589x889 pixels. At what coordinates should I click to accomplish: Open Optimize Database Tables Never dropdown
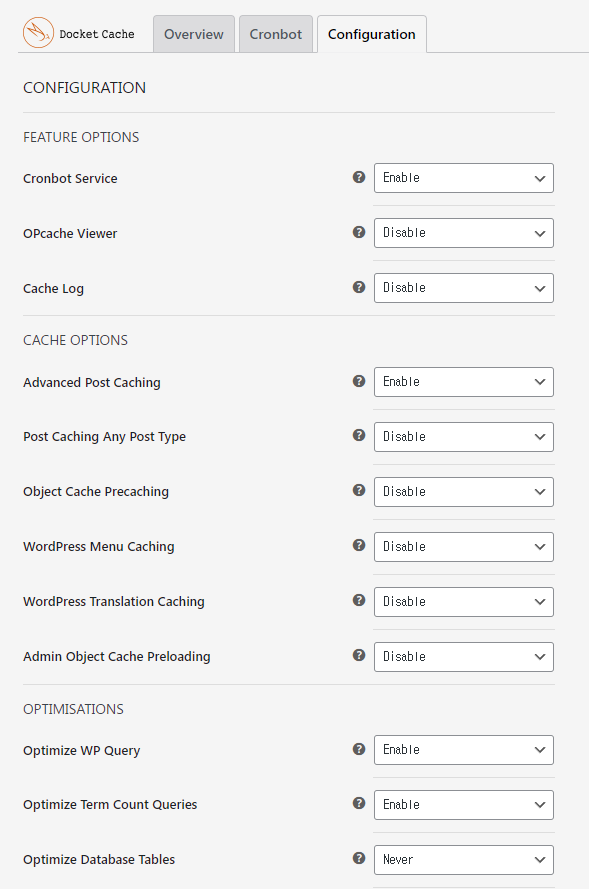tap(464, 860)
